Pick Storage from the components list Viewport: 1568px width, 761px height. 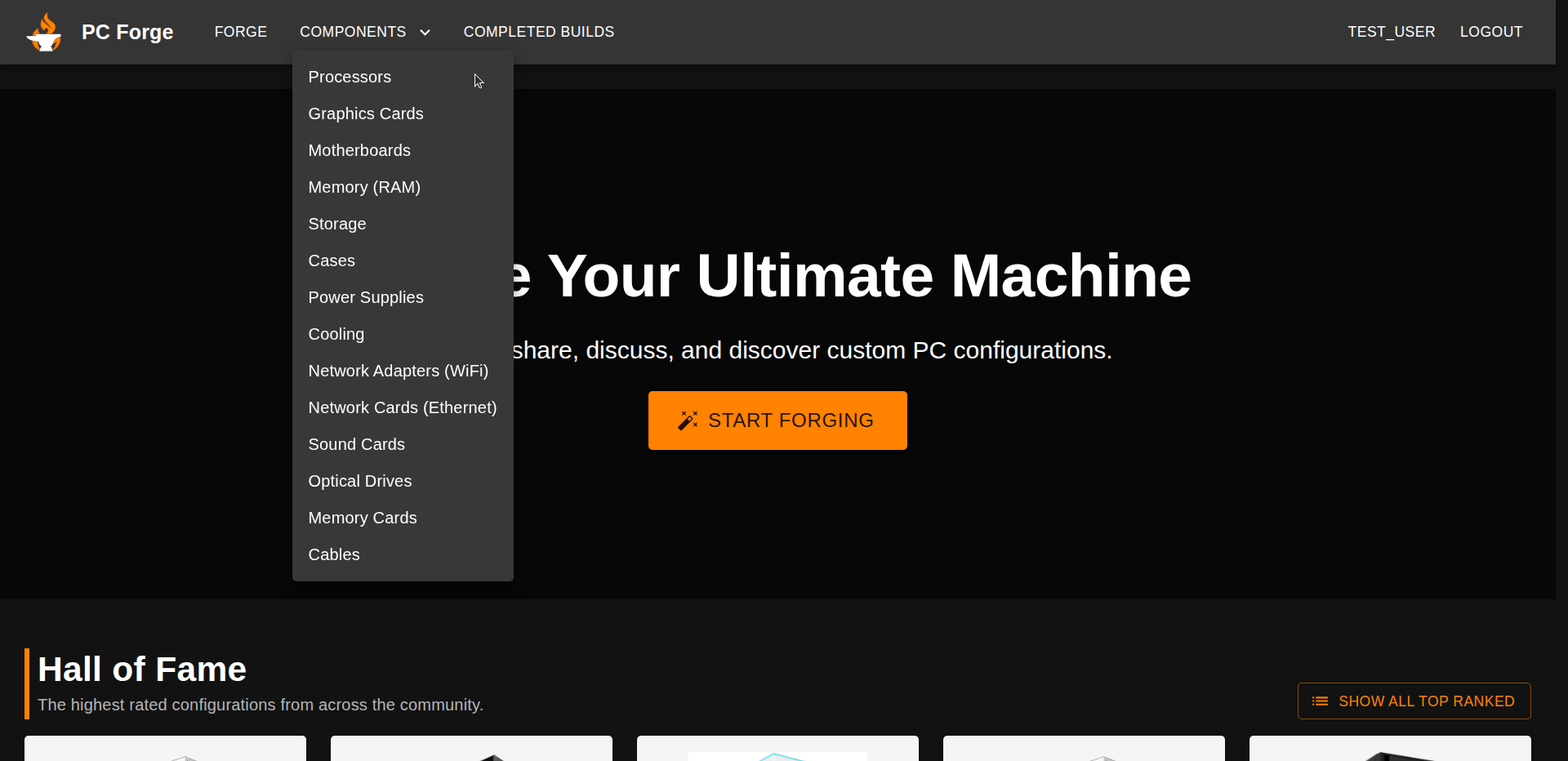tap(336, 224)
